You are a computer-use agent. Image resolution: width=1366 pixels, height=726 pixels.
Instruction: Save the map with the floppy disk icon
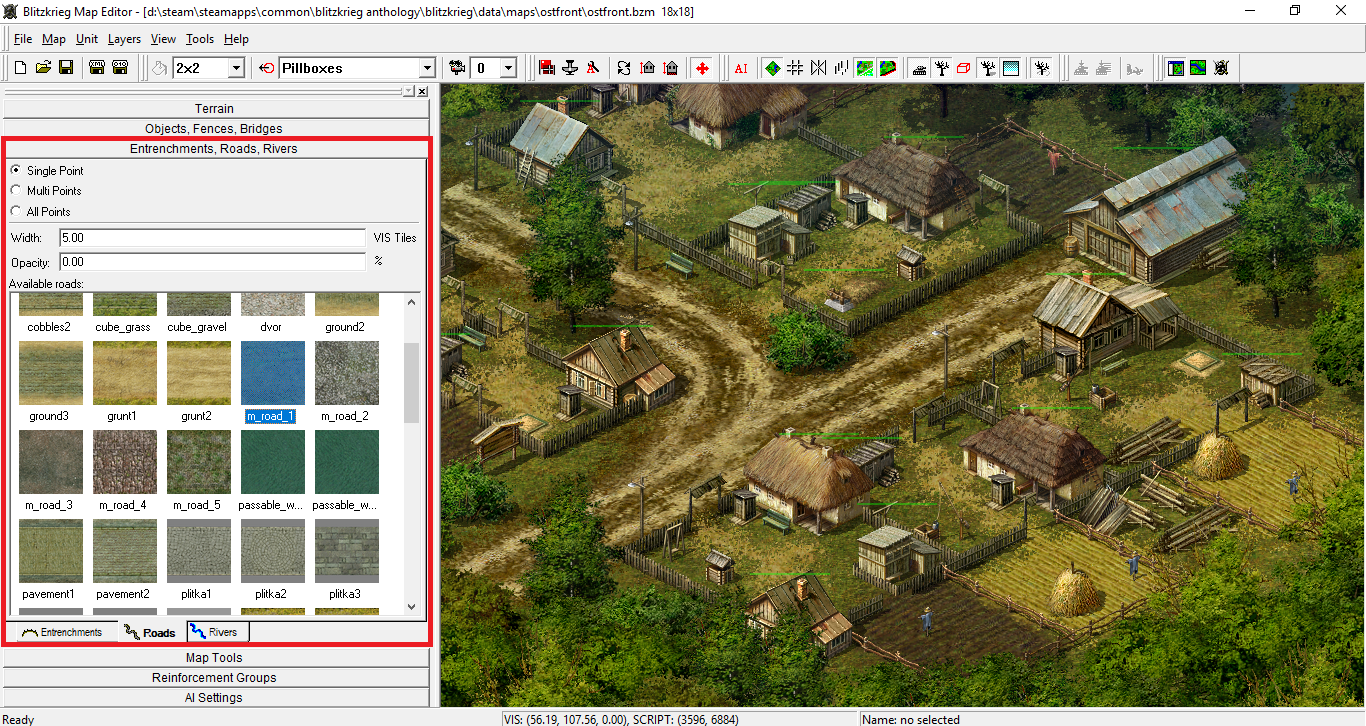point(66,68)
